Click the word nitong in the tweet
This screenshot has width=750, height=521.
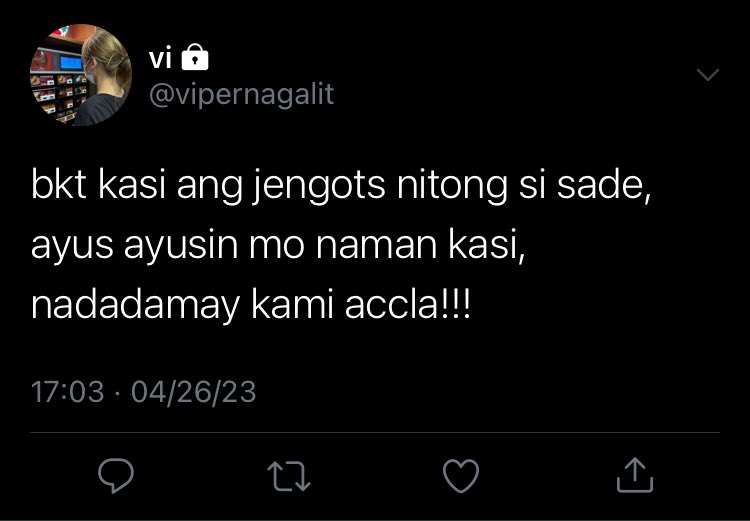coord(452,187)
